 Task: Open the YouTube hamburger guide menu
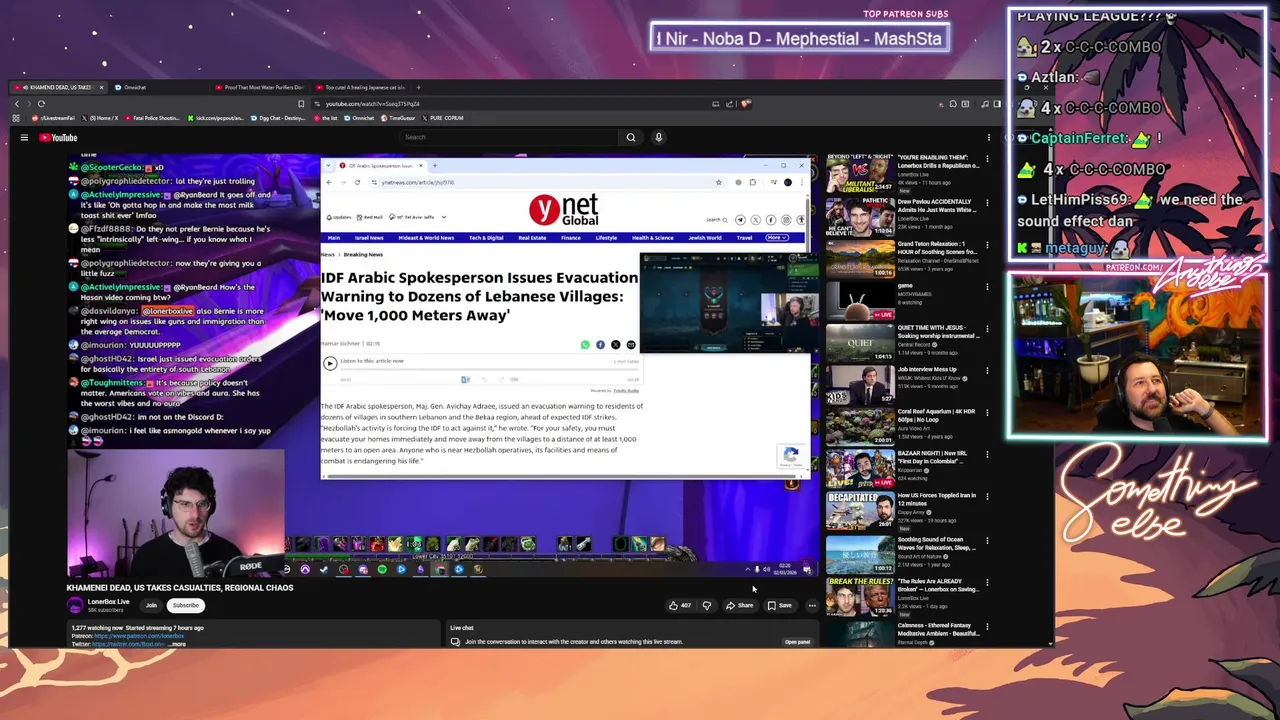tap(24, 138)
